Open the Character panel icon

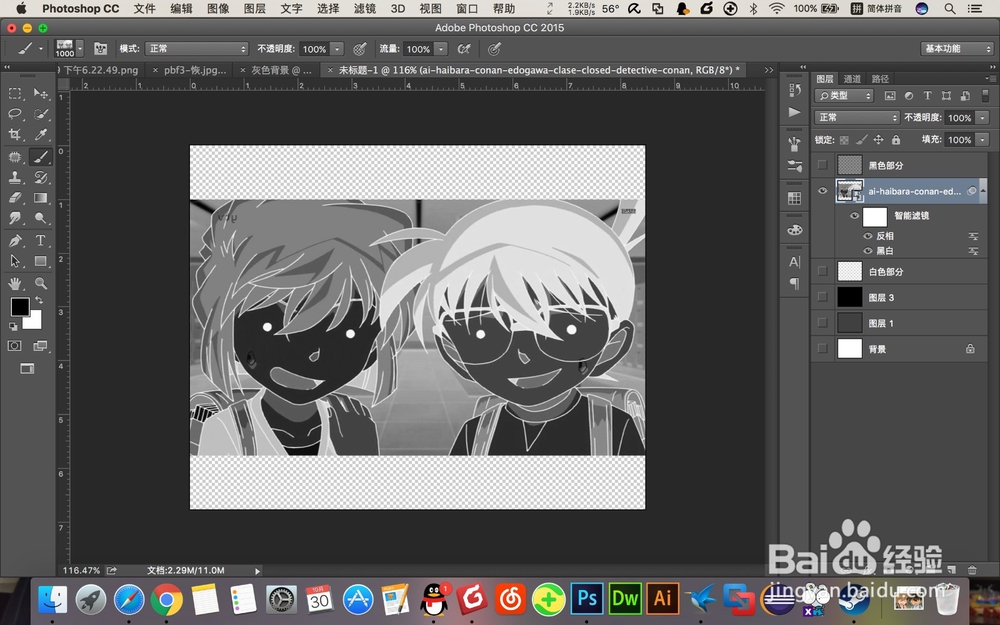point(795,261)
